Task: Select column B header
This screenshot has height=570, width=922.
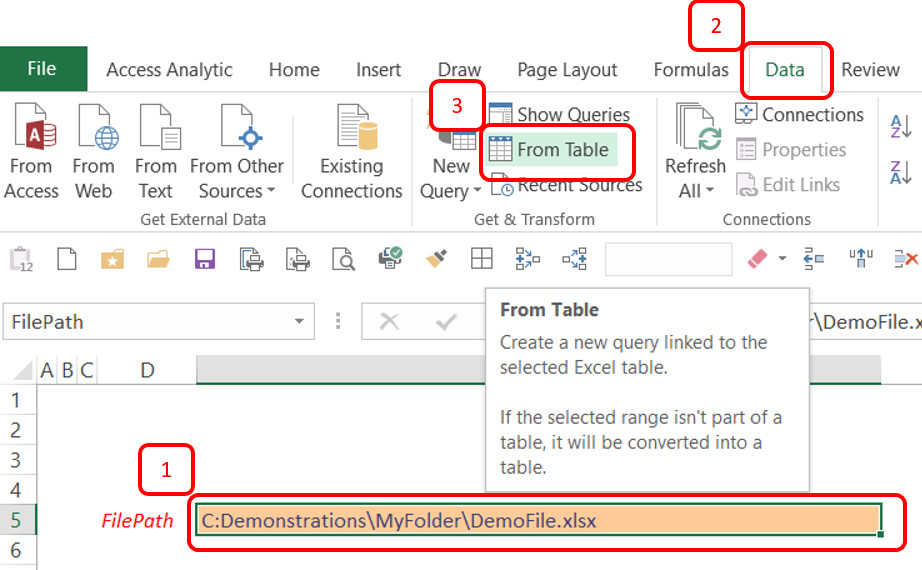Action: point(67,370)
